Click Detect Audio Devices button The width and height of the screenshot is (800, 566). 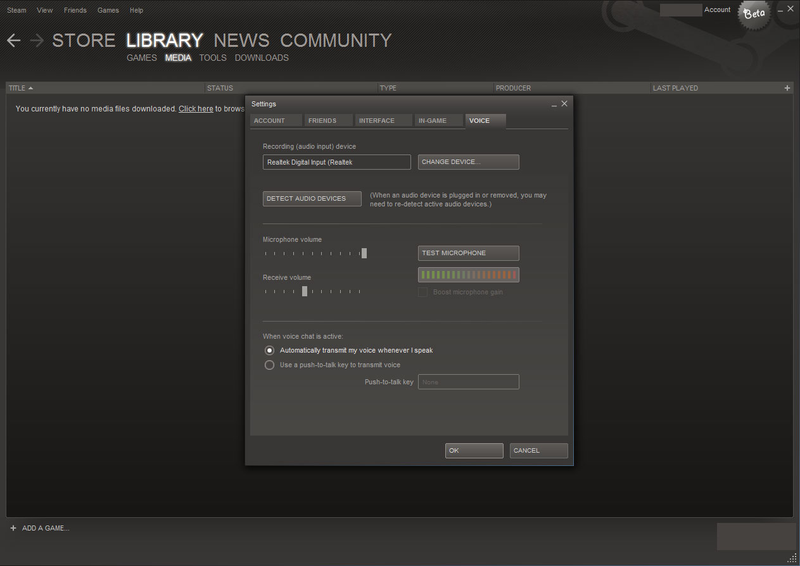click(x=312, y=199)
